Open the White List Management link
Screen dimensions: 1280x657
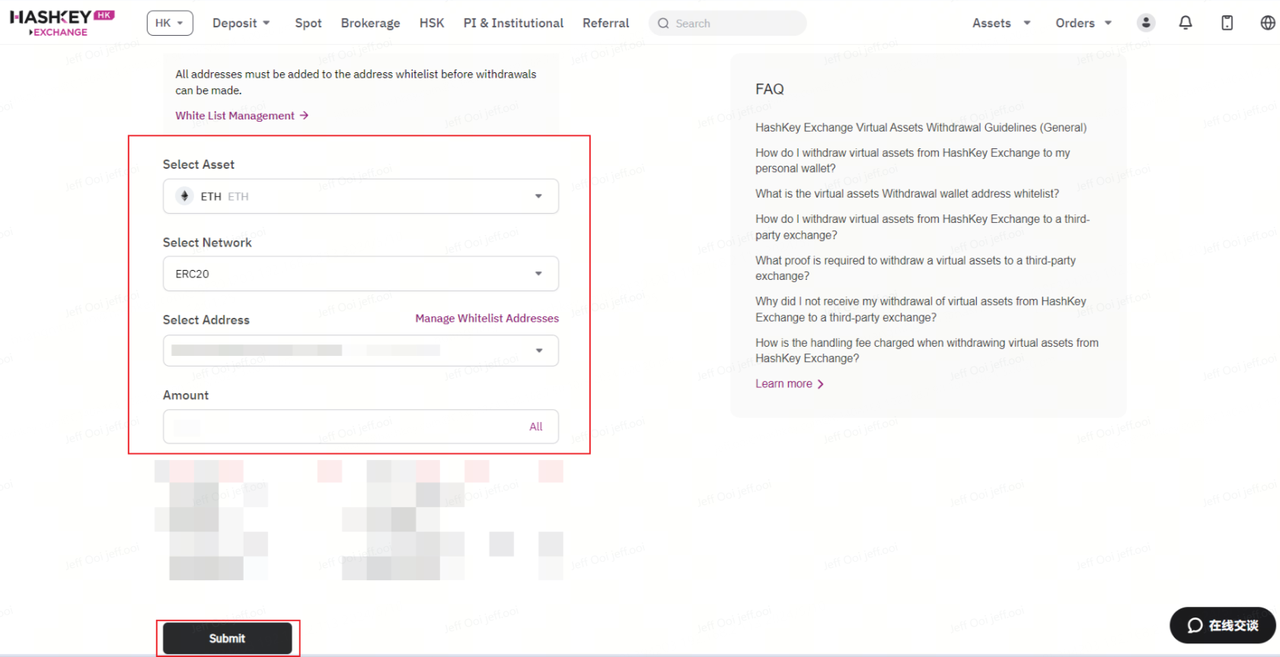[241, 116]
